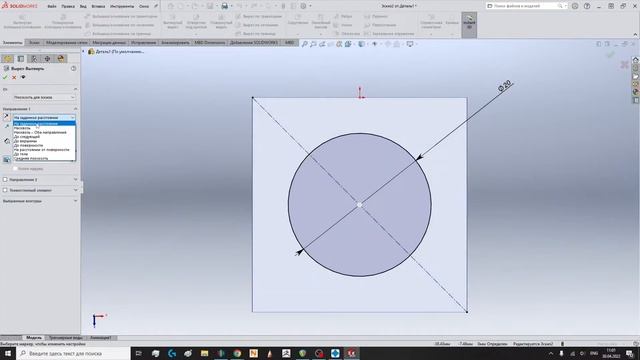
Task: Reverse the direction of Направление 1
Action: (x=7, y=117)
